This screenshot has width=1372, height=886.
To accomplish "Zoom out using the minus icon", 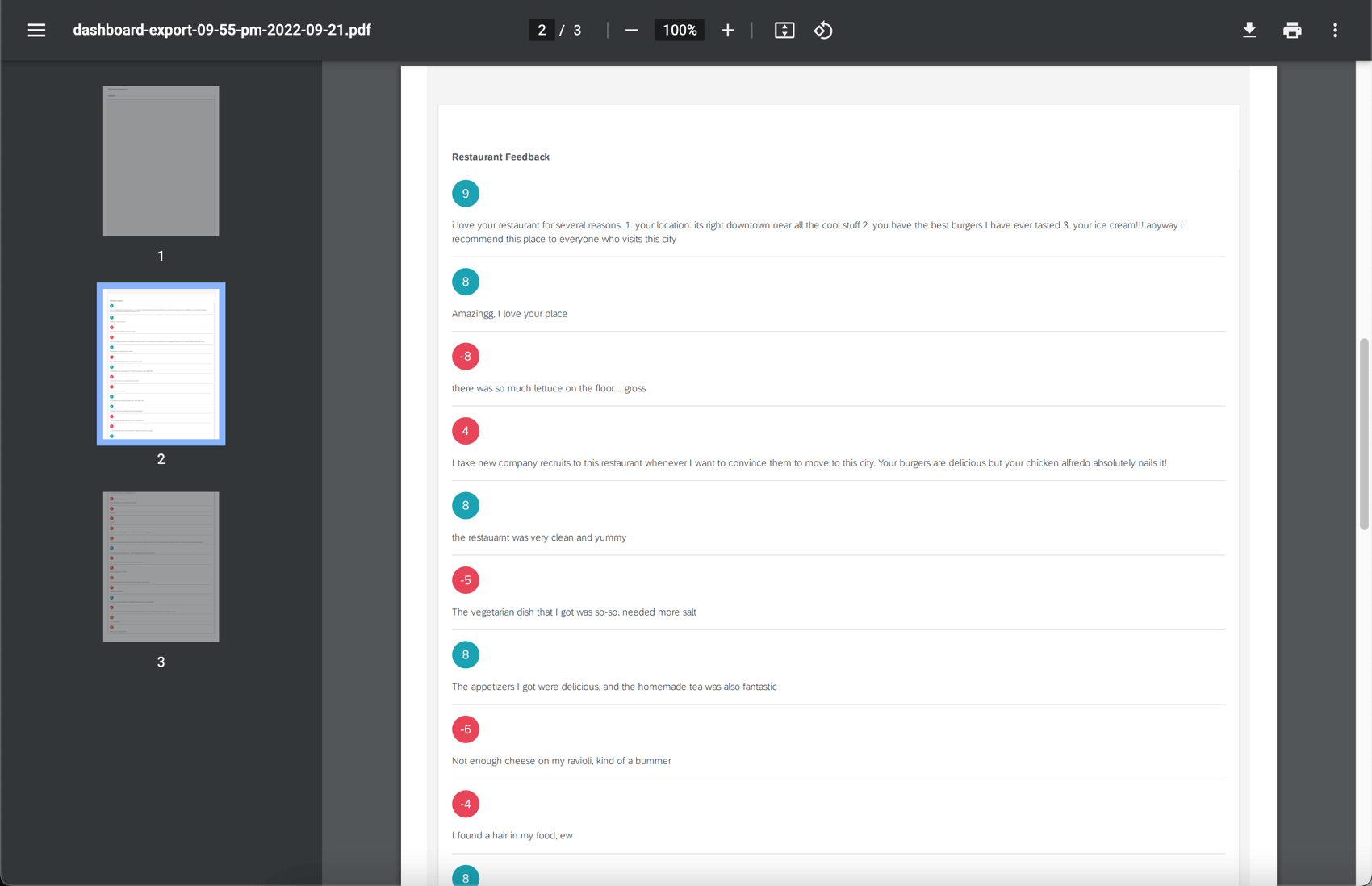I will tap(631, 30).
